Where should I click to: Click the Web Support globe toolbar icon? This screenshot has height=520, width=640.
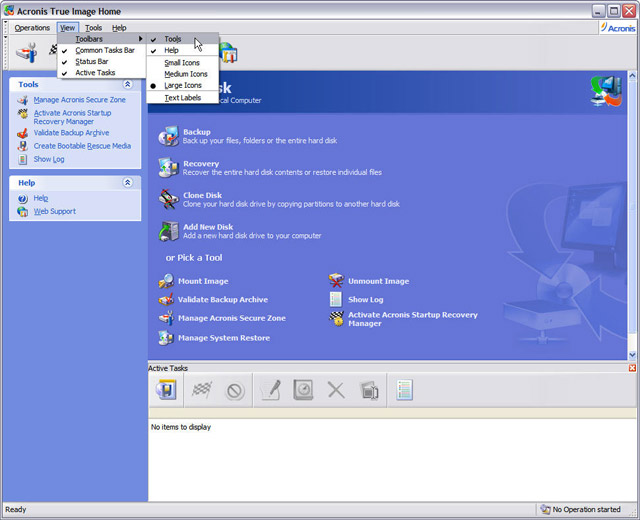click(x=228, y=53)
